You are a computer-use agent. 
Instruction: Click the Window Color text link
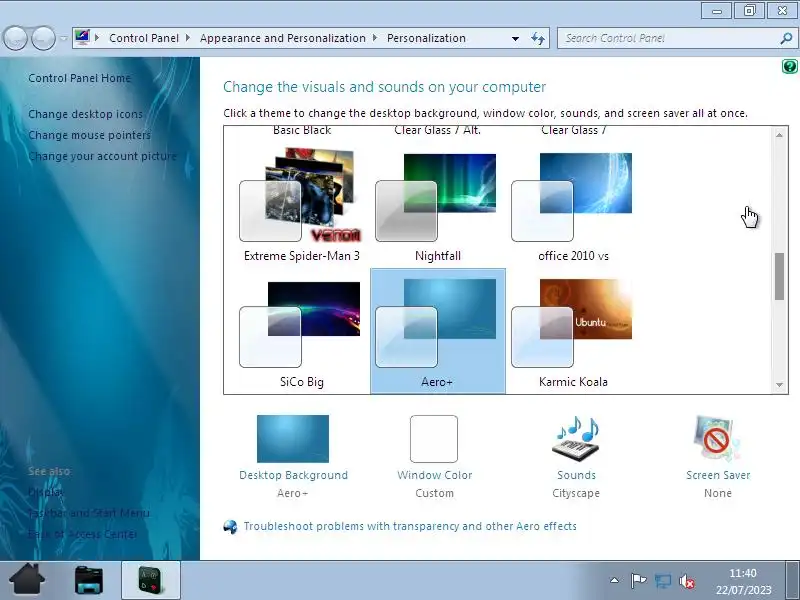point(435,476)
